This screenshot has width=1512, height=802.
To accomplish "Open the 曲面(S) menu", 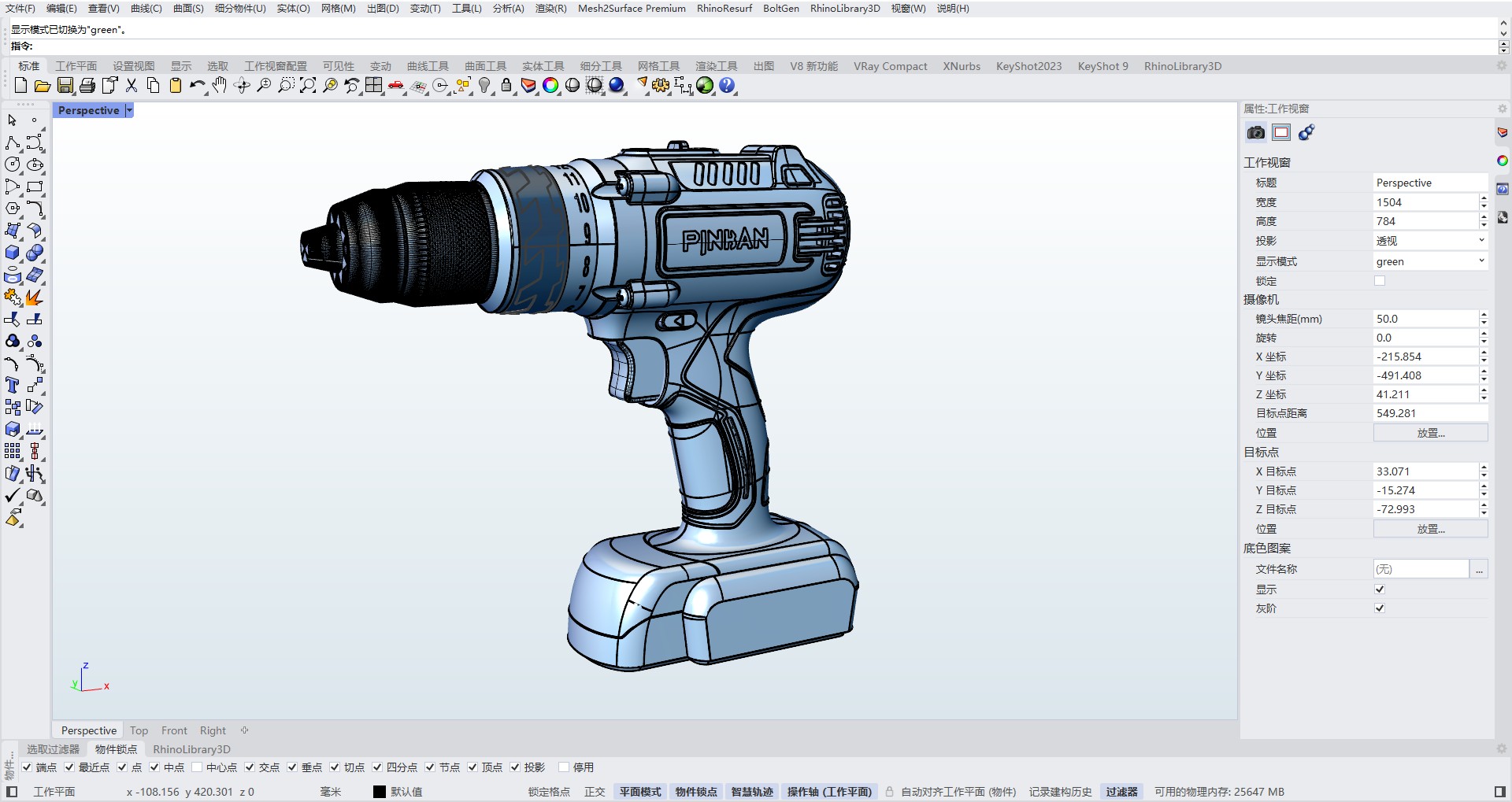I will (188, 9).
